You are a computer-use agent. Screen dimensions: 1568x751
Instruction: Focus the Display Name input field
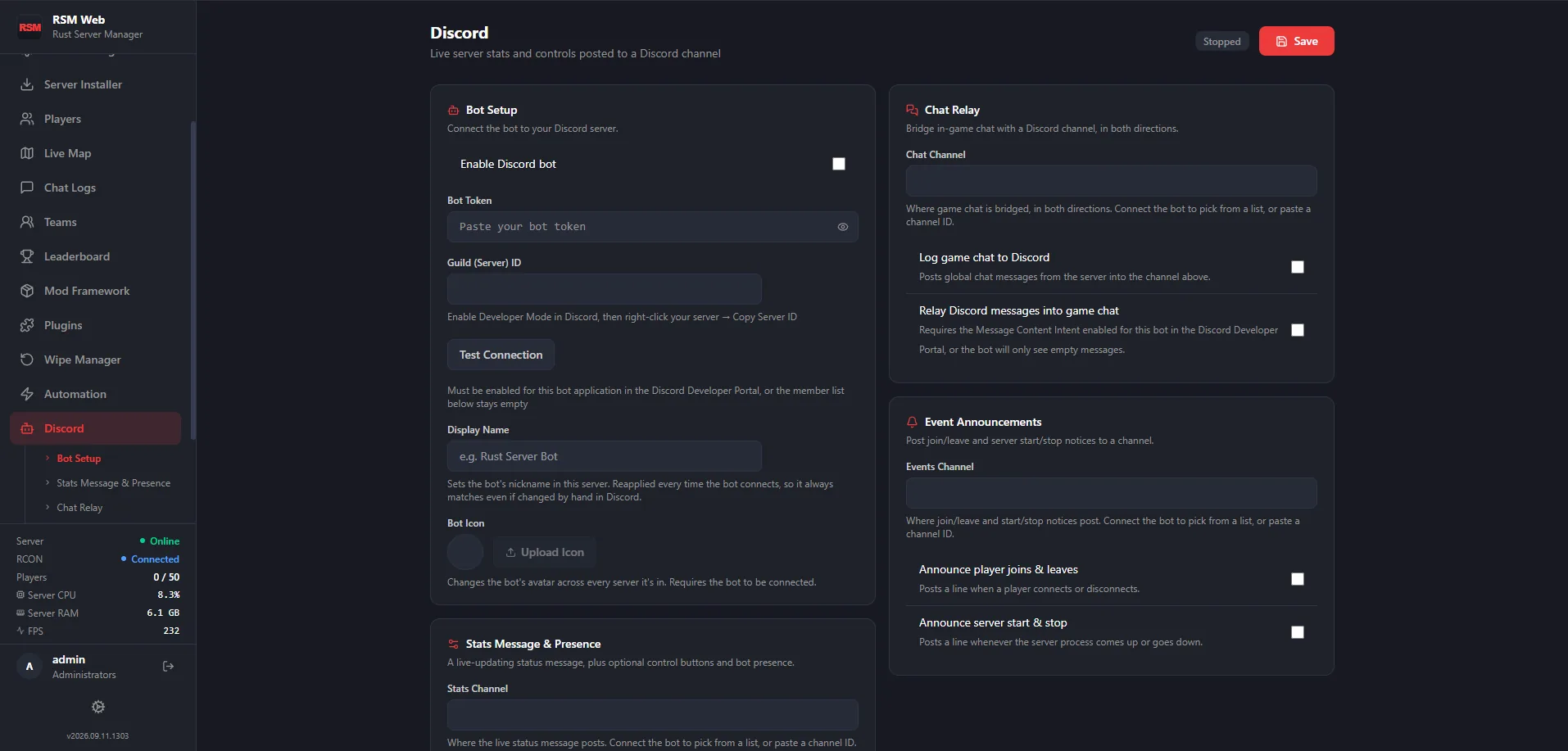tap(604, 456)
